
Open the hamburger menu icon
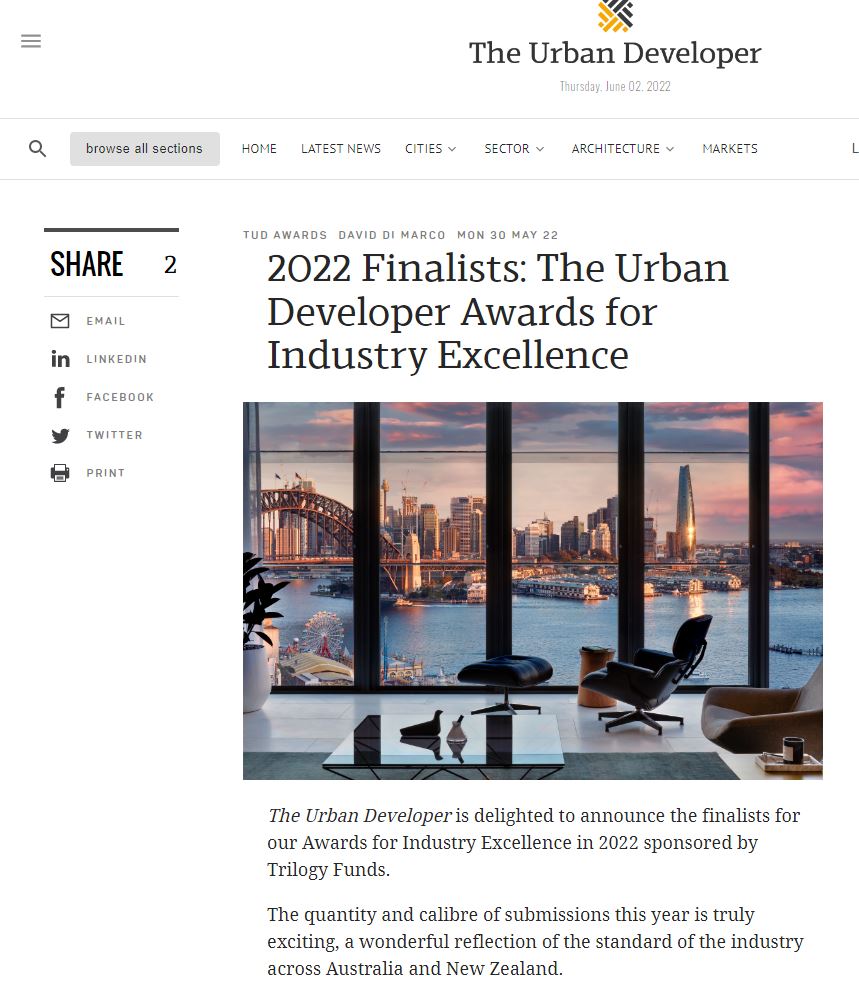tap(31, 41)
